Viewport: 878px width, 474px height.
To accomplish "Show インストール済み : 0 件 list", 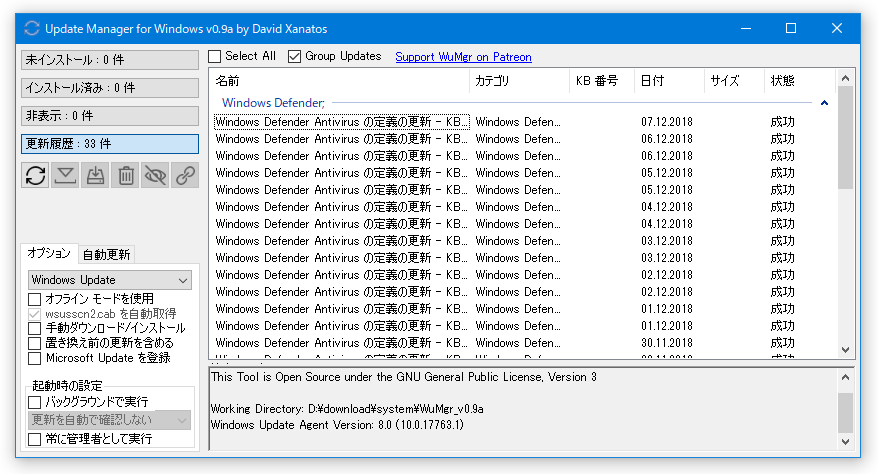I will pos(110,88).
